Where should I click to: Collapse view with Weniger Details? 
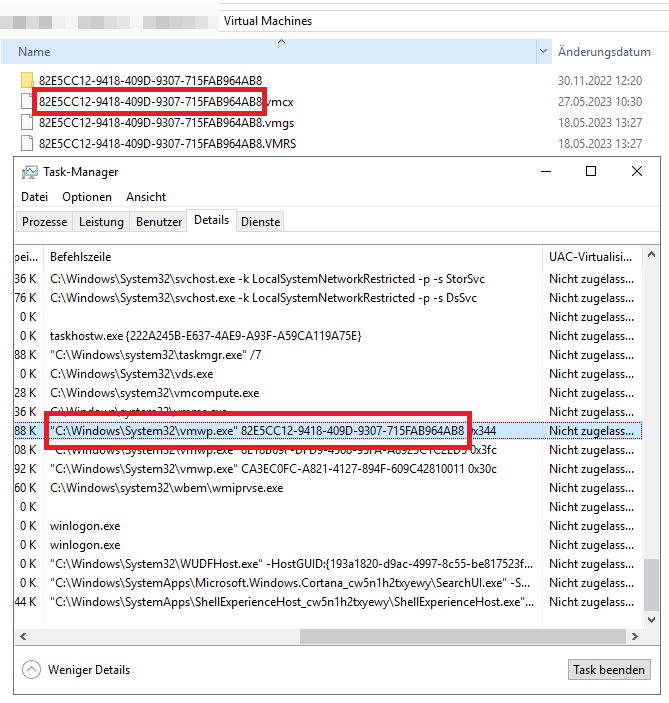[x=88, y=670]
